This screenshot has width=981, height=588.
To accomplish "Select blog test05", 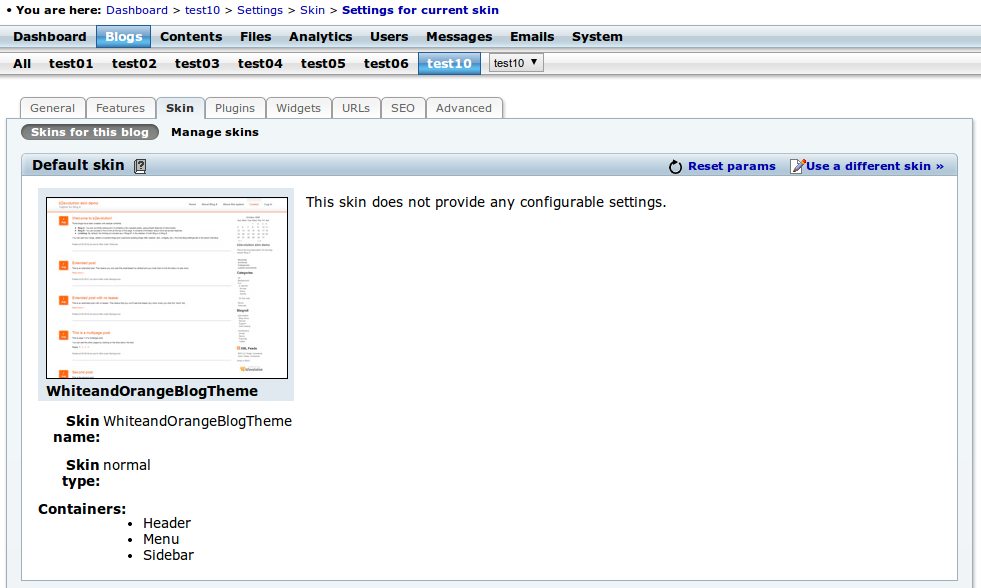I will point(323,64).
